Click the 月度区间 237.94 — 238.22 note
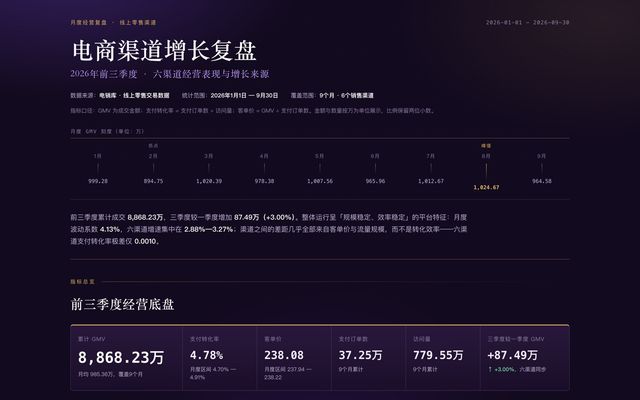The width and height of the screenshot is (640, 400). (x=288, y=373)
